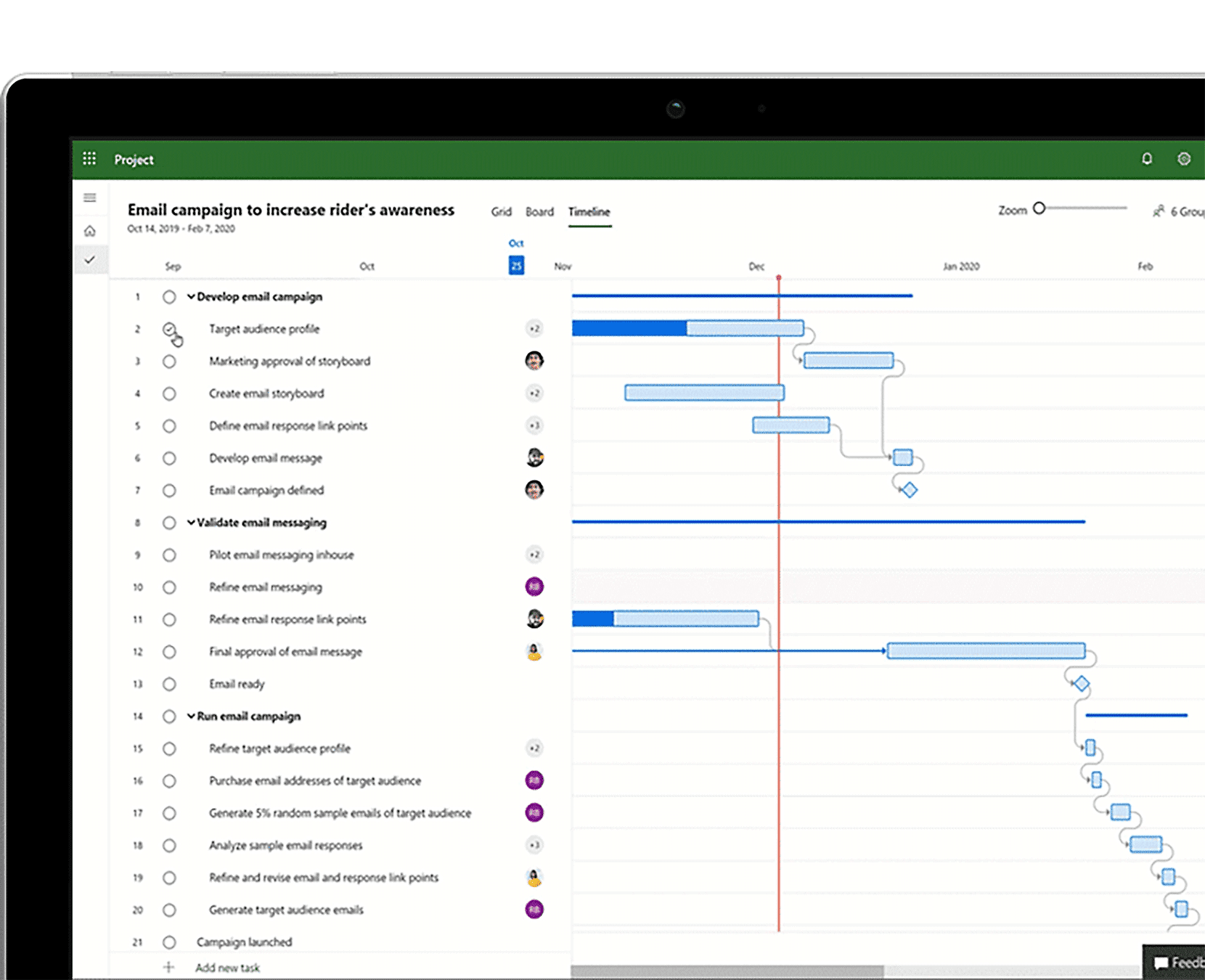
Task: Open the Microsoft 365 app launcher grid
Action: (x=90, y=159)
